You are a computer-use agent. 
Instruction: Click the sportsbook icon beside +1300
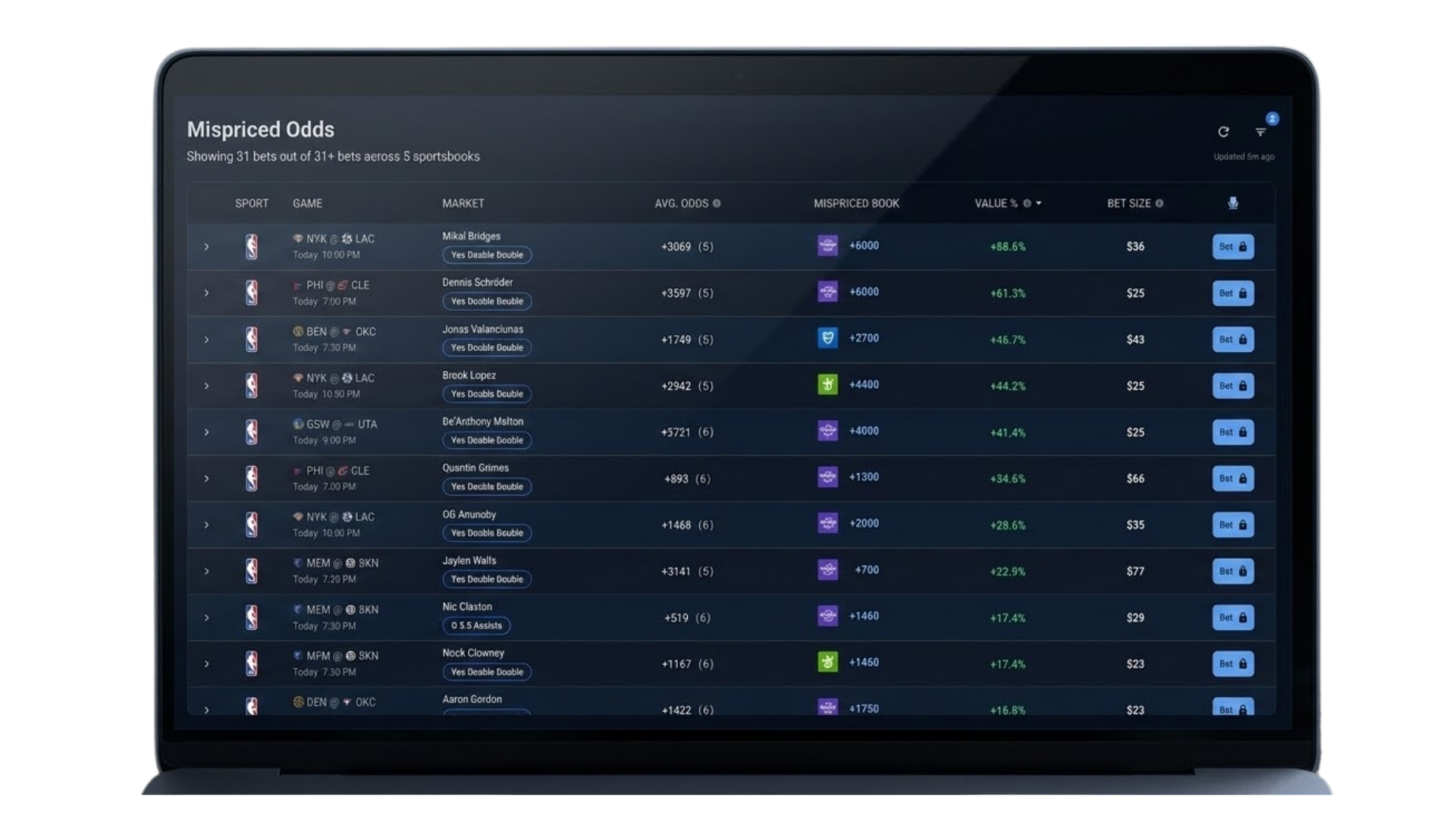[x=827, y=477]
